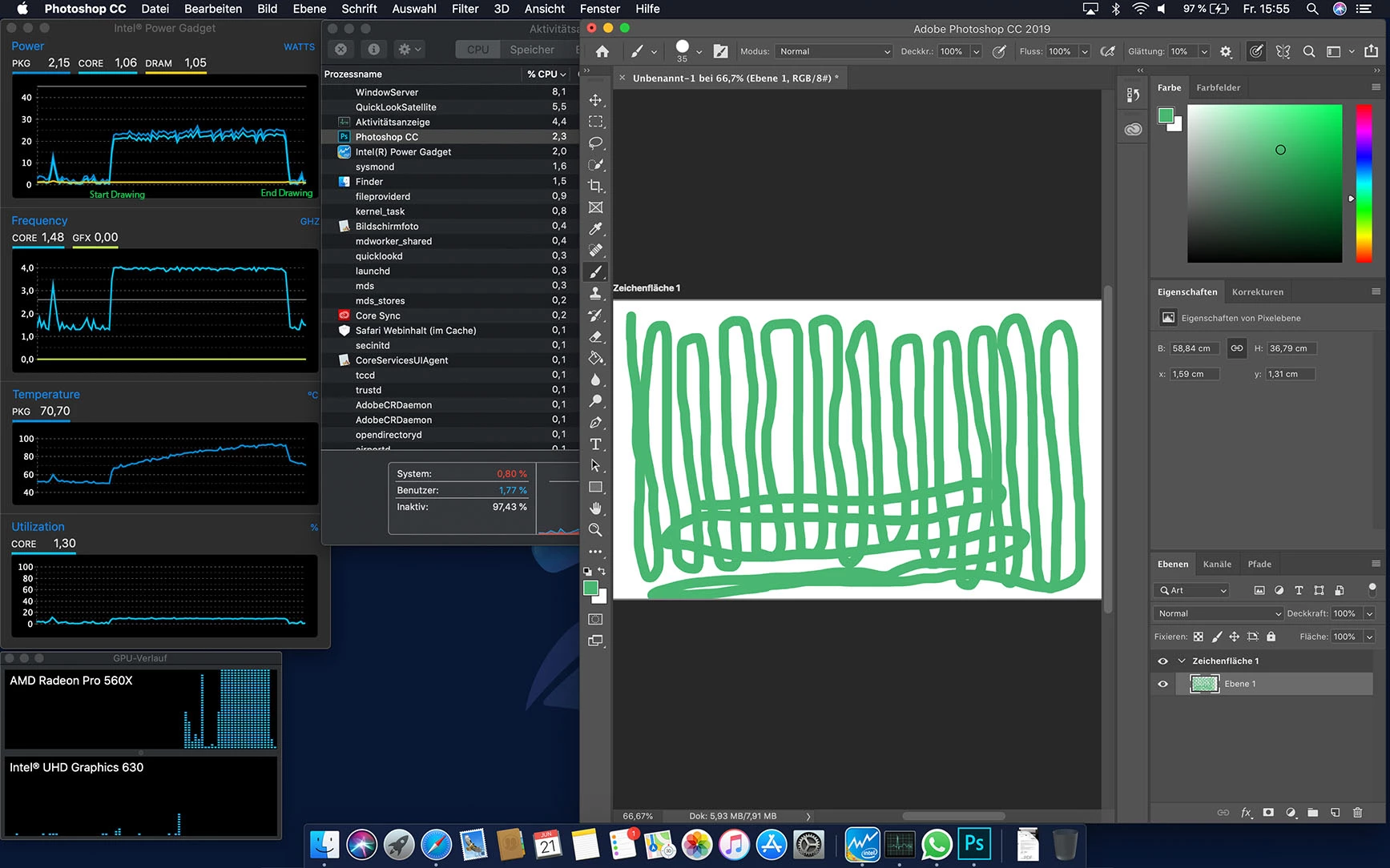Open the layer blend mode dropdown in Ebenen
Screen dimensions: 1390x868
1218,613
